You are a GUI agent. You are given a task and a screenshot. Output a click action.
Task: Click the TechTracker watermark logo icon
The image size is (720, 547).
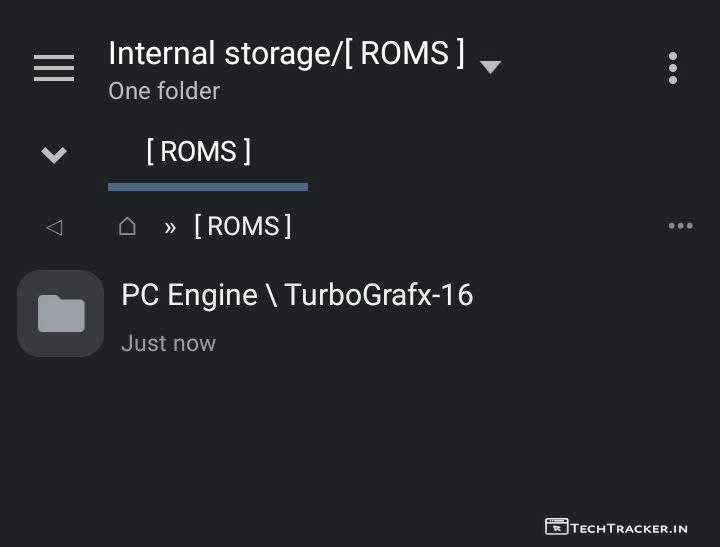click(556, 526)
